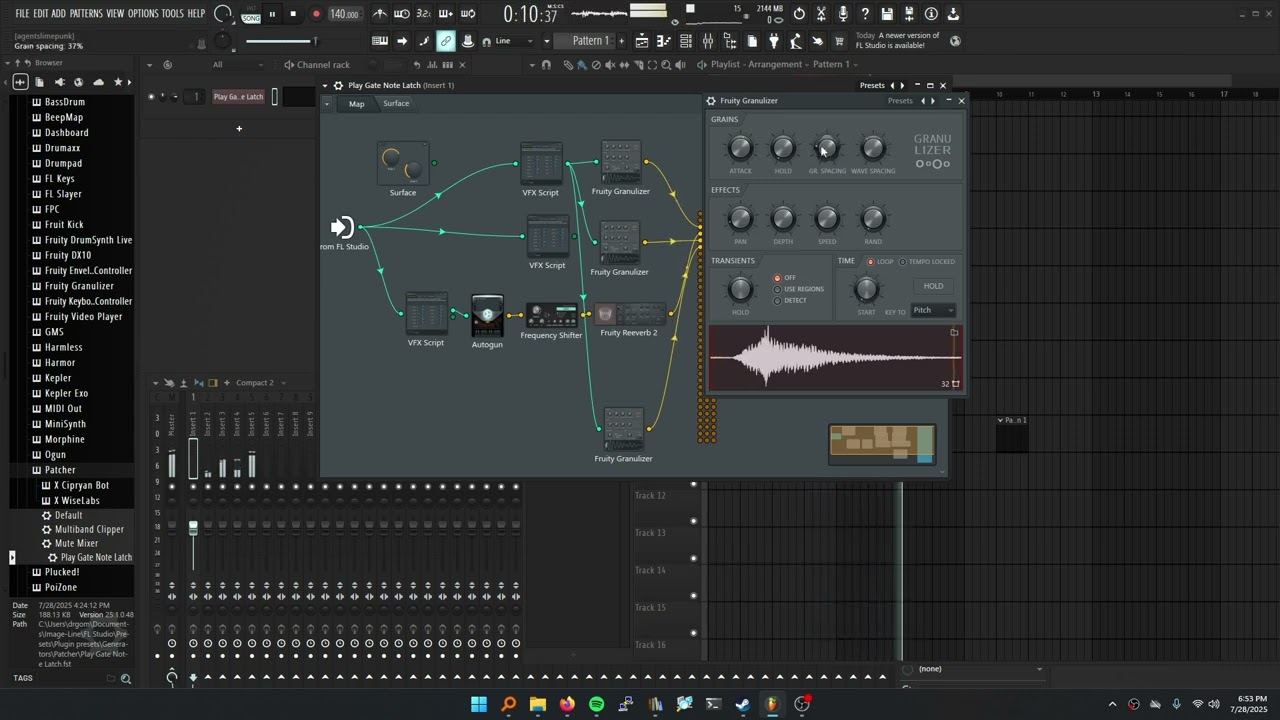
Task: Open Spotify from the taskbar
Action: click(597, 704)
